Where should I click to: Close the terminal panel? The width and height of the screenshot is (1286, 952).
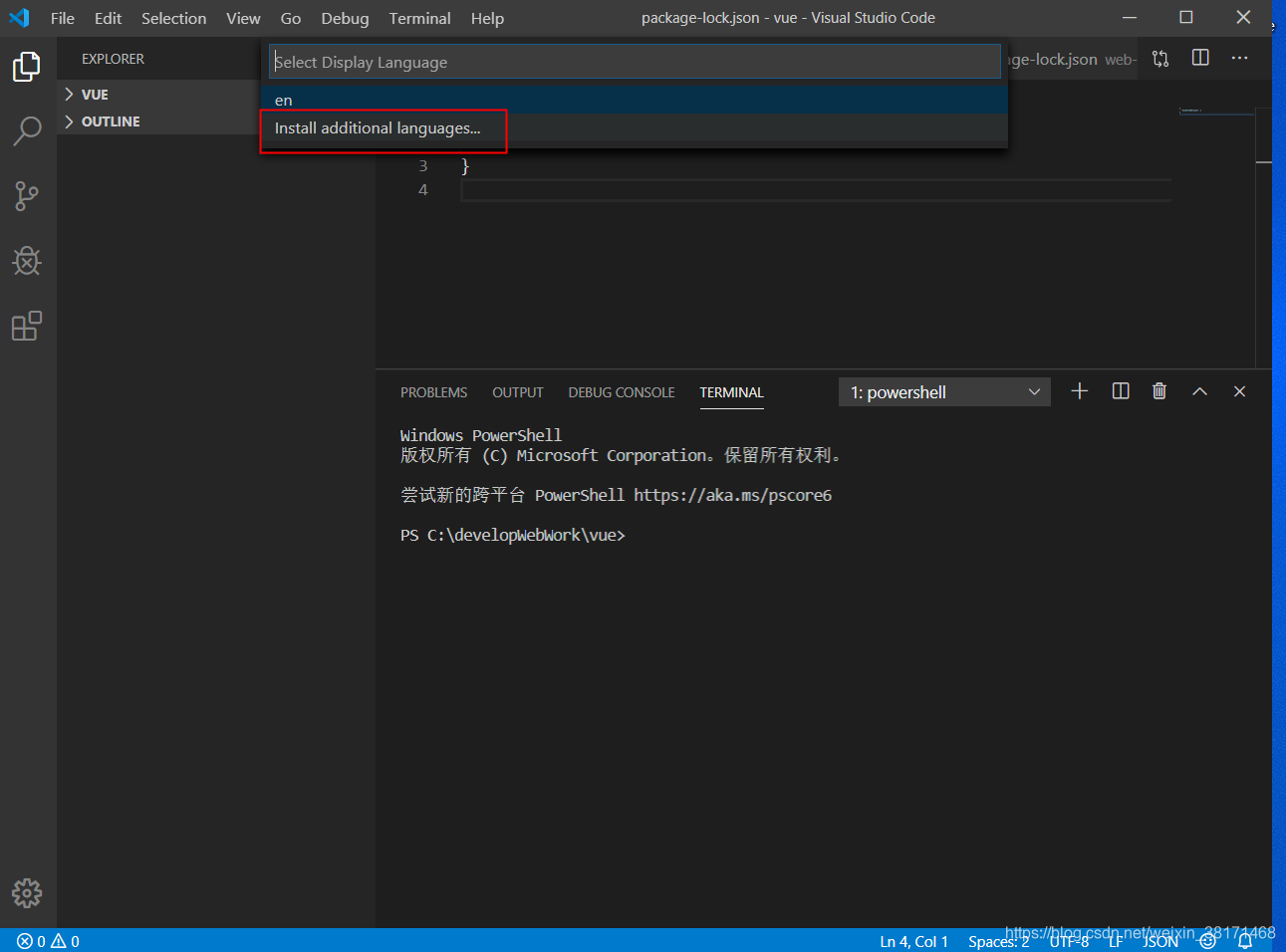(1240, 391)
